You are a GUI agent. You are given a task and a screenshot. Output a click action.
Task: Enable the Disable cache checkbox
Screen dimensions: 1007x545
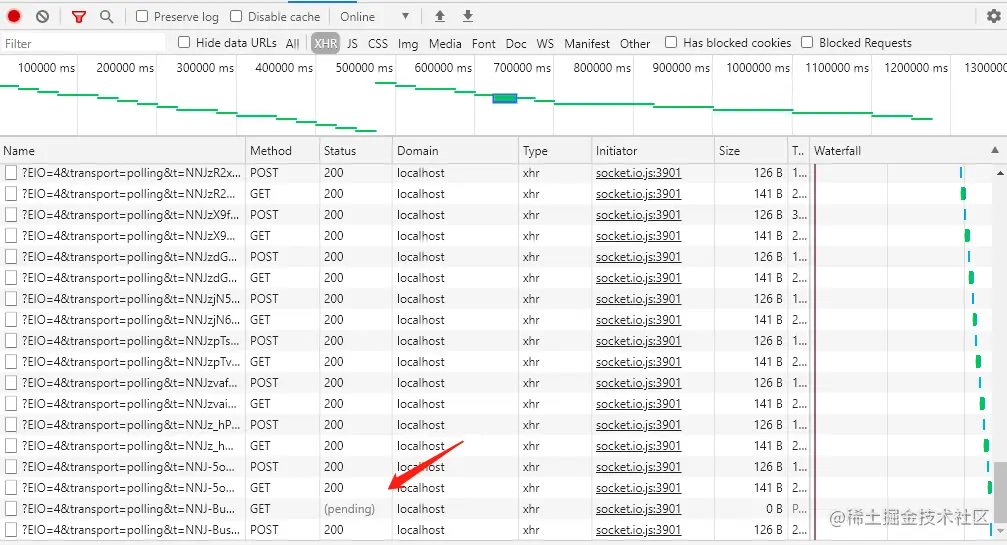click(236, 17)
